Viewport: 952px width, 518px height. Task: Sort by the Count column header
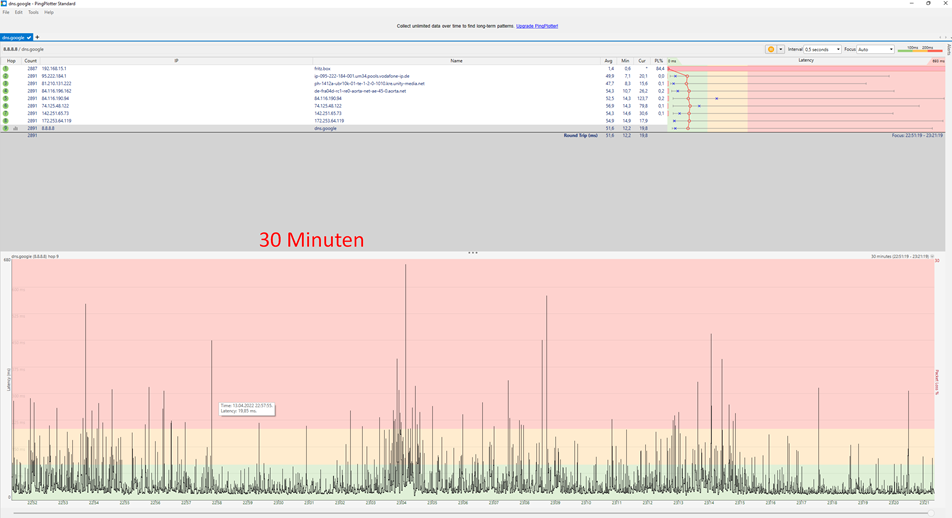30,61
